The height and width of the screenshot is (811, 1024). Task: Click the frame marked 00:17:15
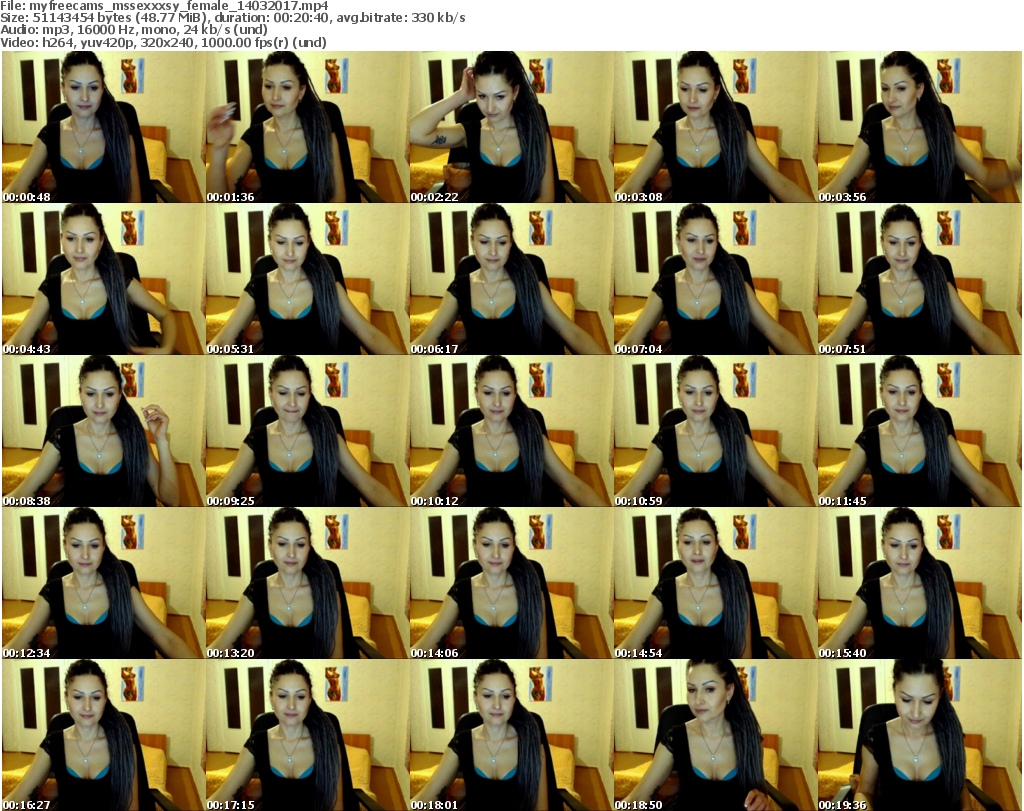[308, 735]
